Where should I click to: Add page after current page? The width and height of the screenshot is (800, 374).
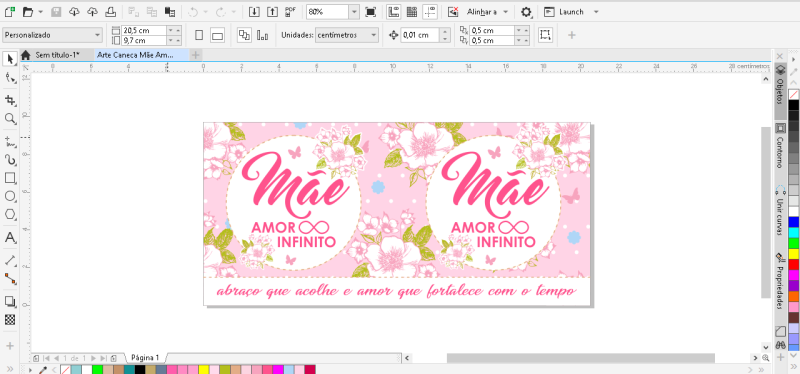[114, 358]
